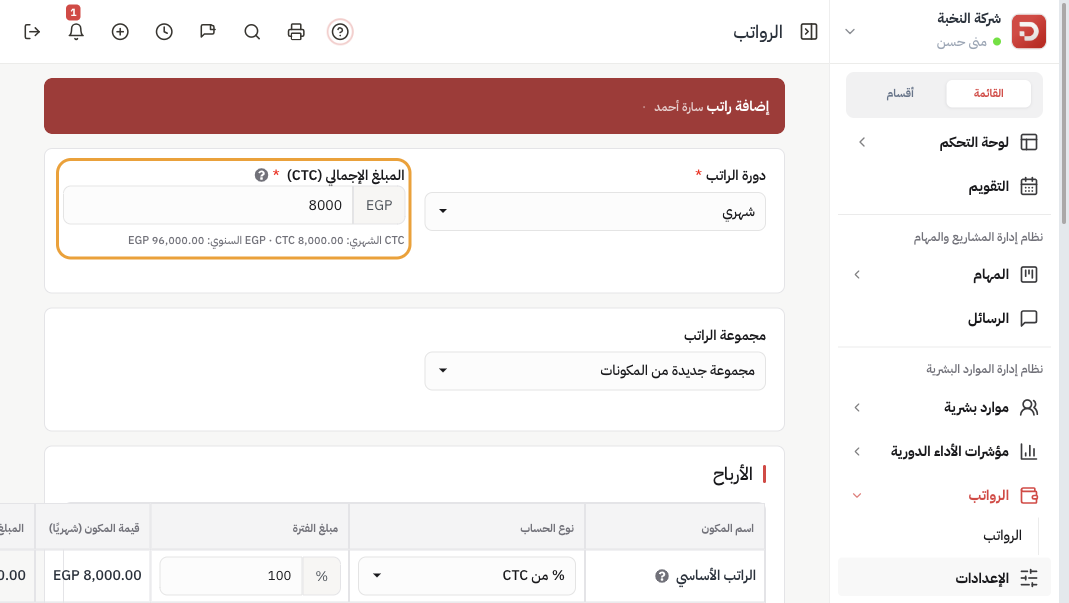Click the CTC amount field with 8000
1069x603 pixels.
point(208,205)
